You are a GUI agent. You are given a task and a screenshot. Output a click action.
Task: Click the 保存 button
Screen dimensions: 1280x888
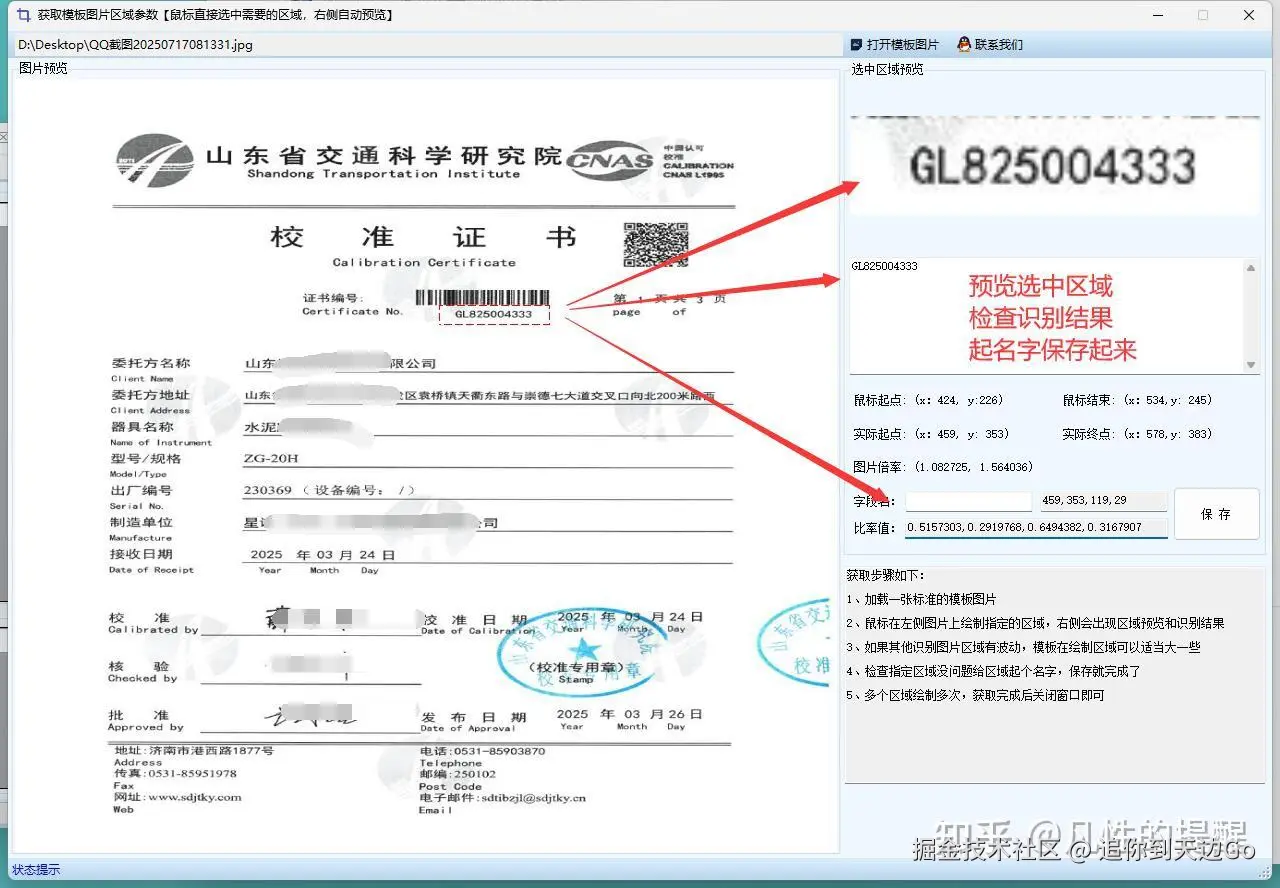click(1216, 514)
